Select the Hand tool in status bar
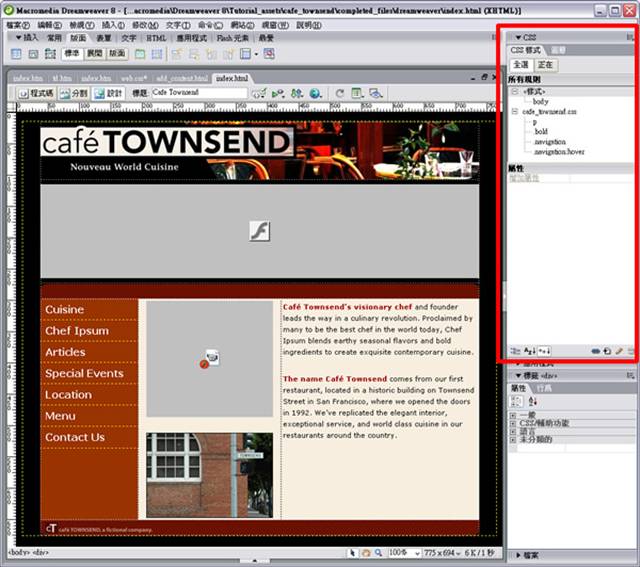 365,552
